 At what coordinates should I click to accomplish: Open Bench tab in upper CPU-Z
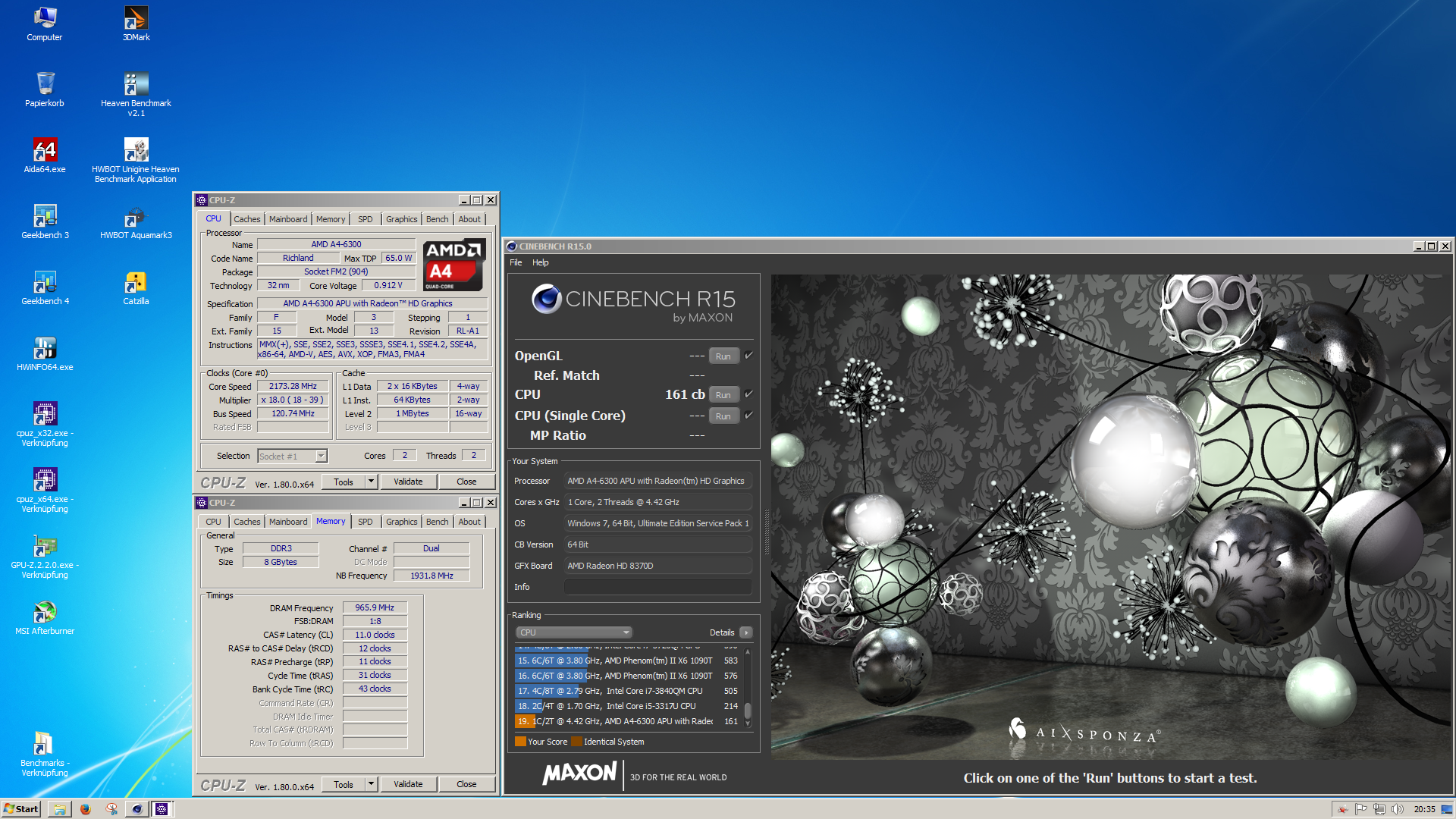pyautogui.click(x=437, y=219)
